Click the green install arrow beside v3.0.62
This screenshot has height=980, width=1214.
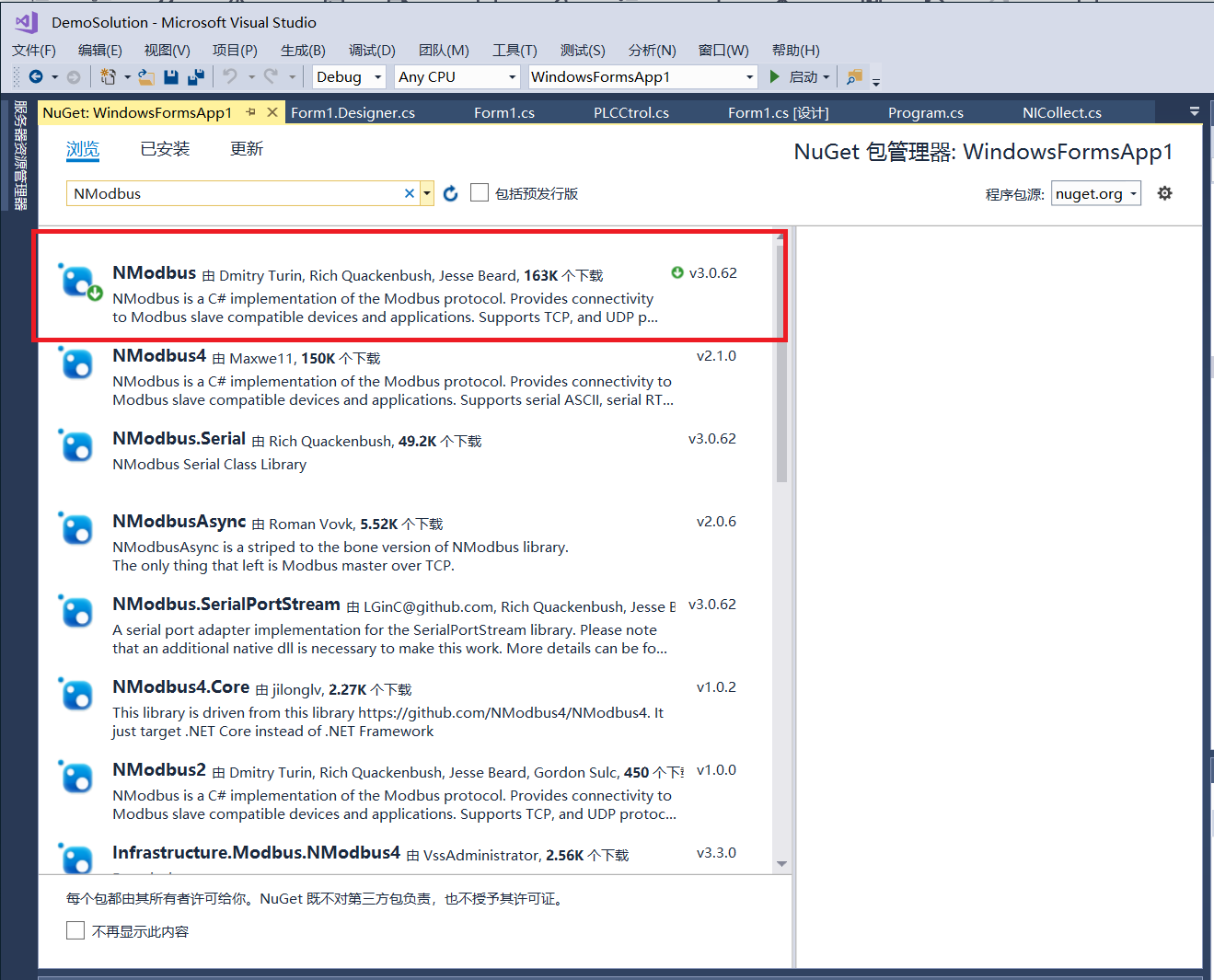pyautogui.click(x=677, y=272)
